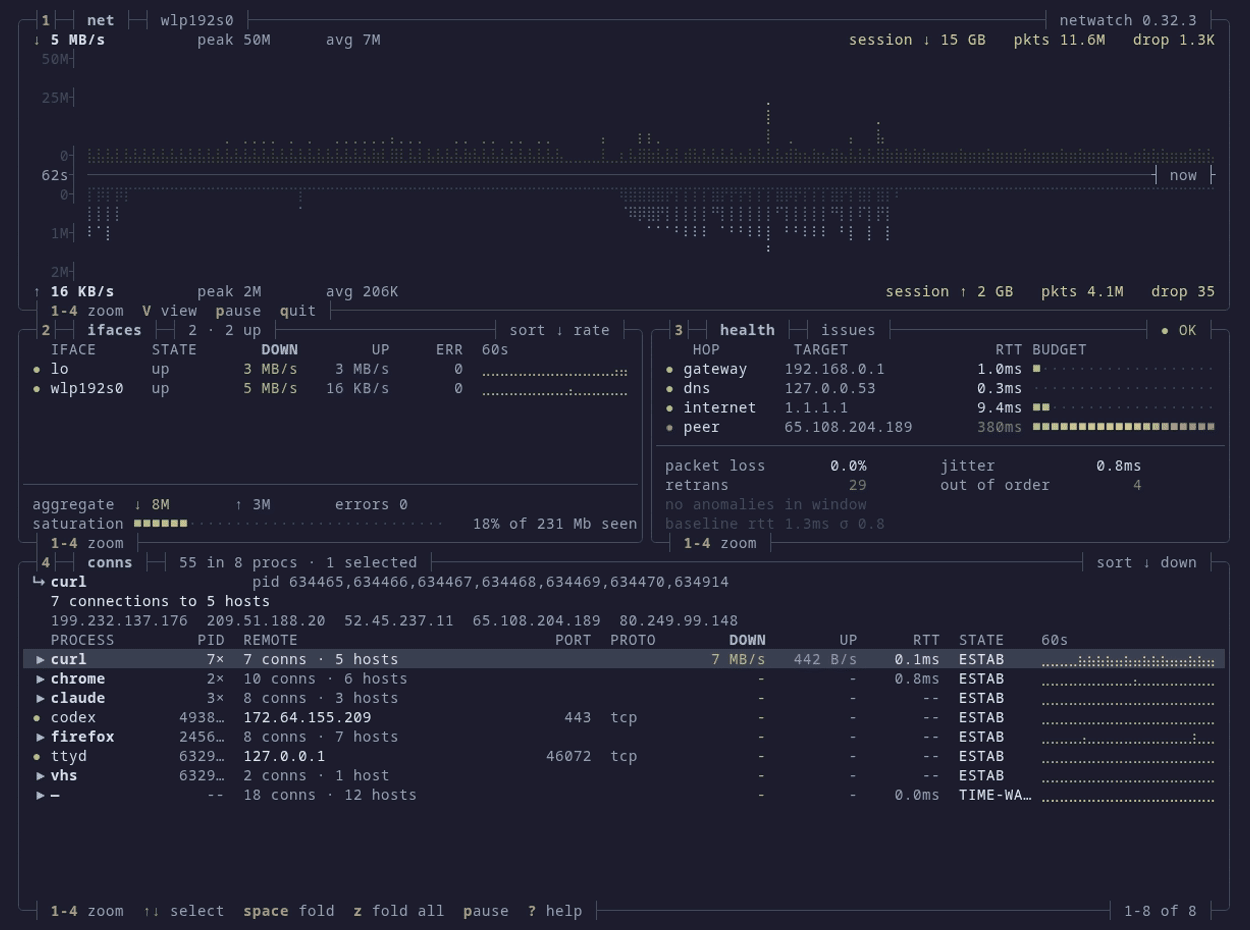Click quit in the net panel footer
The image size is (1250, 930).
[298, 311]
